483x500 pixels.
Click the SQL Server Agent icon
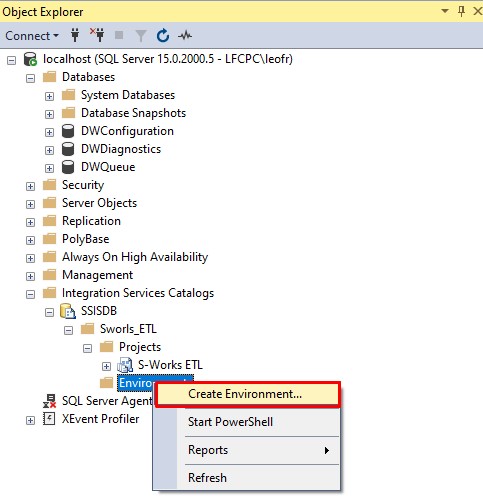tap(49, 401)
